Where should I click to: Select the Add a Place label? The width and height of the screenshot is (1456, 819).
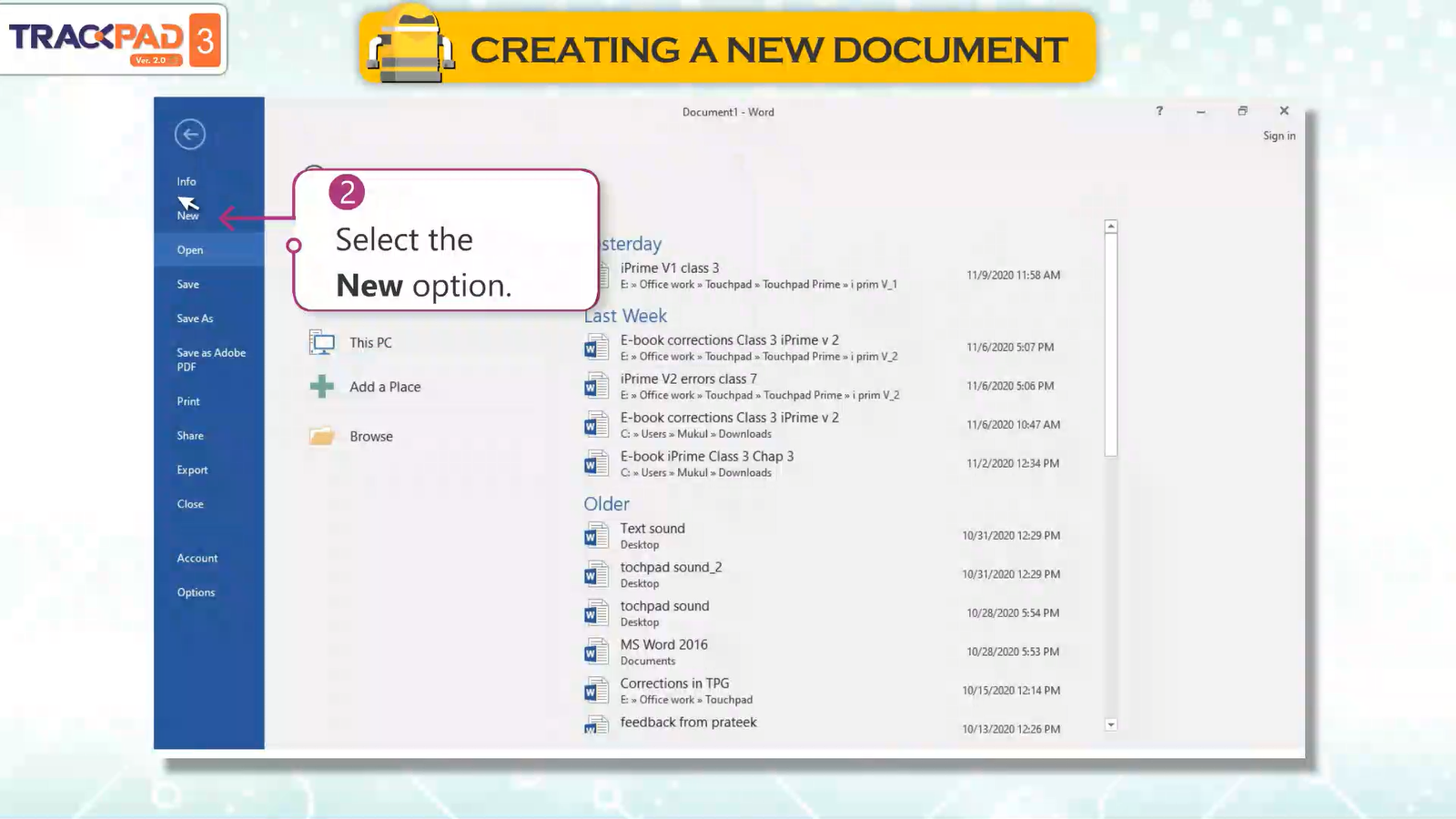385,387
